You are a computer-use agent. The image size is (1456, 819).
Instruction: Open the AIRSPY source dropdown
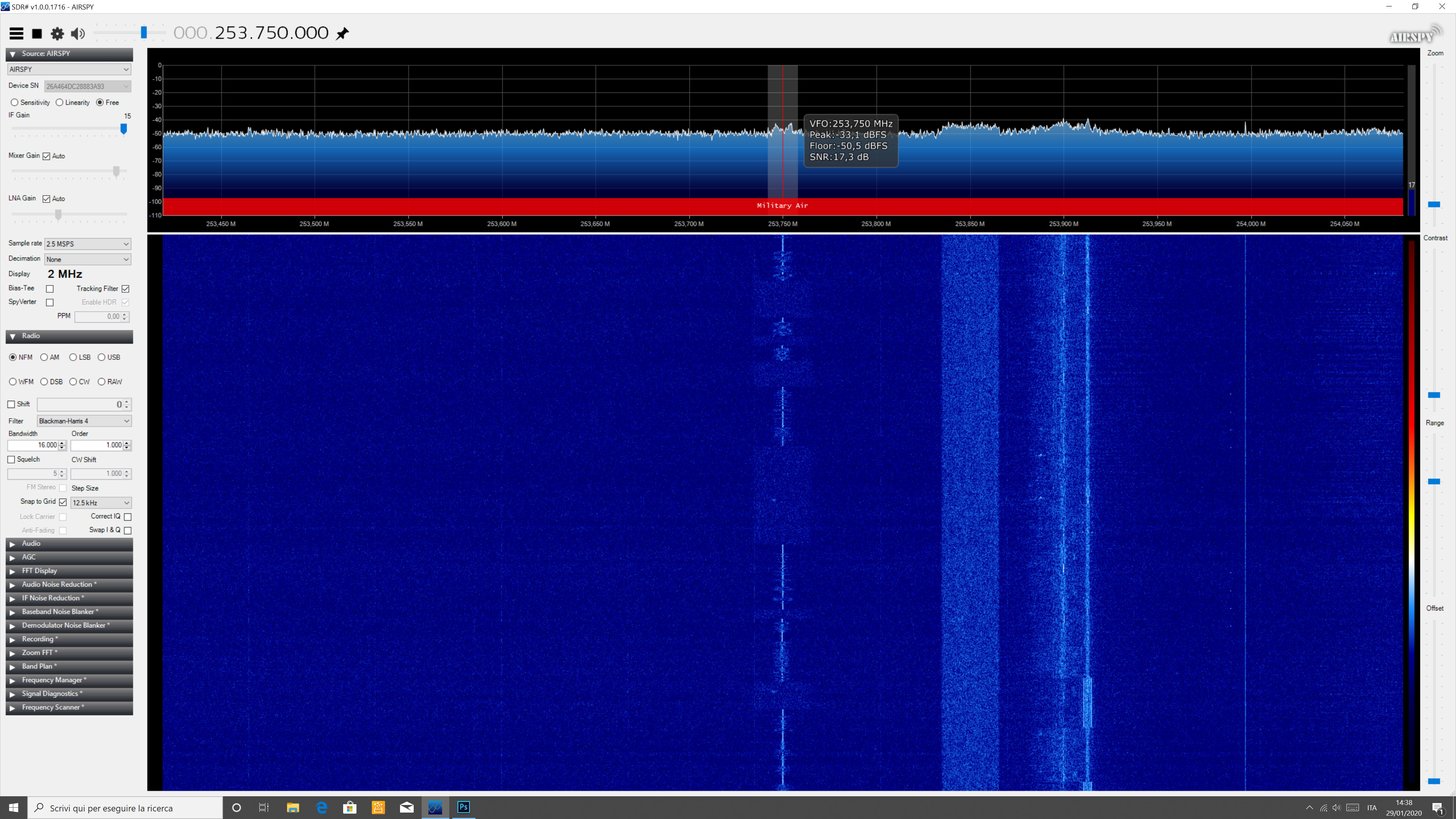coord(69,69)
